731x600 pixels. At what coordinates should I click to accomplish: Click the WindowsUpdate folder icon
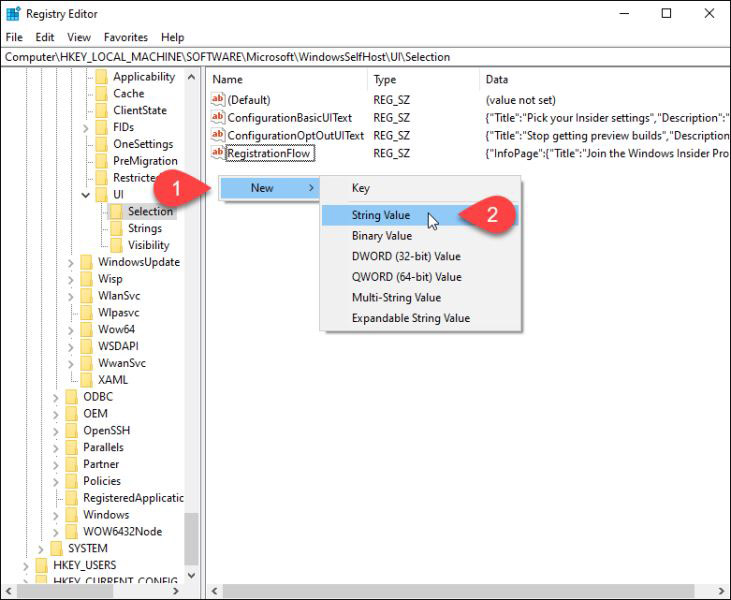pos(87,262)
